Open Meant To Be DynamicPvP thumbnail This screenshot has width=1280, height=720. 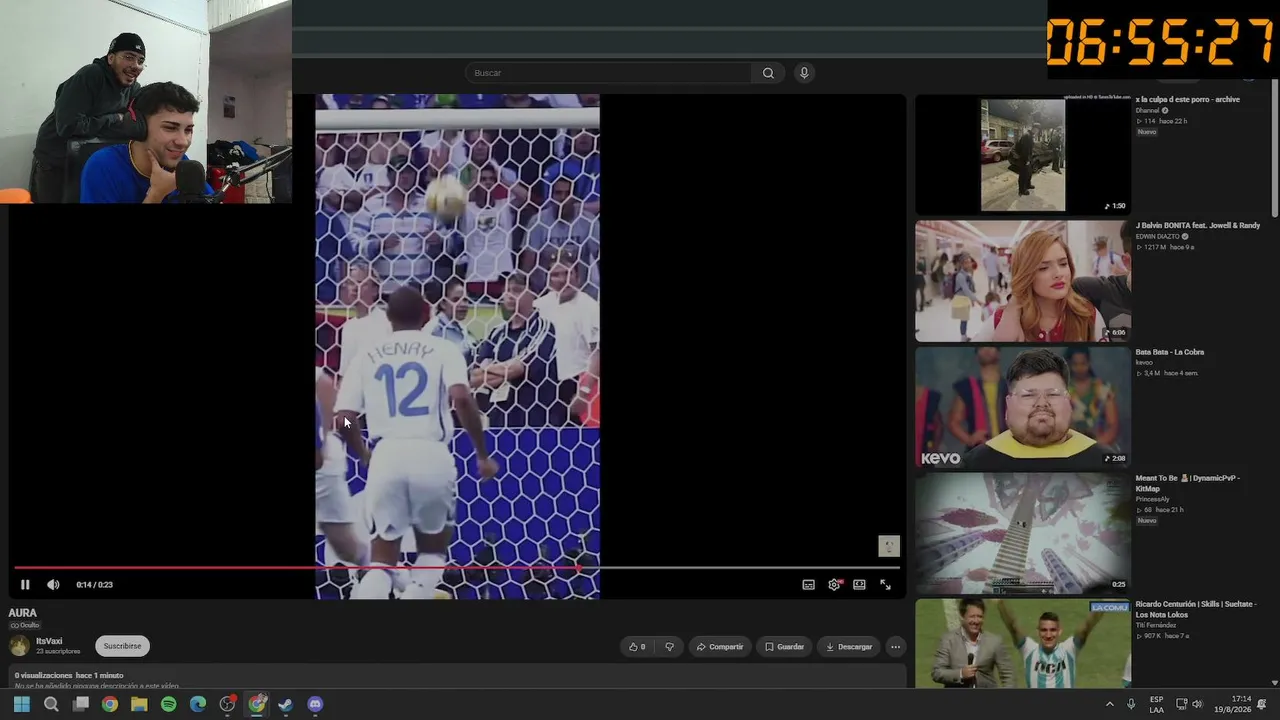(1023, 533)
